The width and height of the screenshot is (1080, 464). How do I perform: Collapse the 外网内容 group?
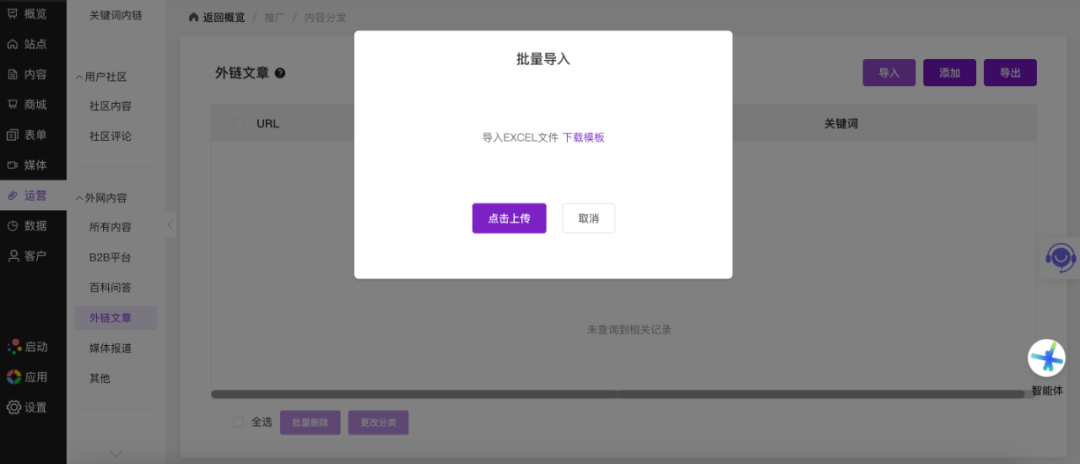[101, 198]
